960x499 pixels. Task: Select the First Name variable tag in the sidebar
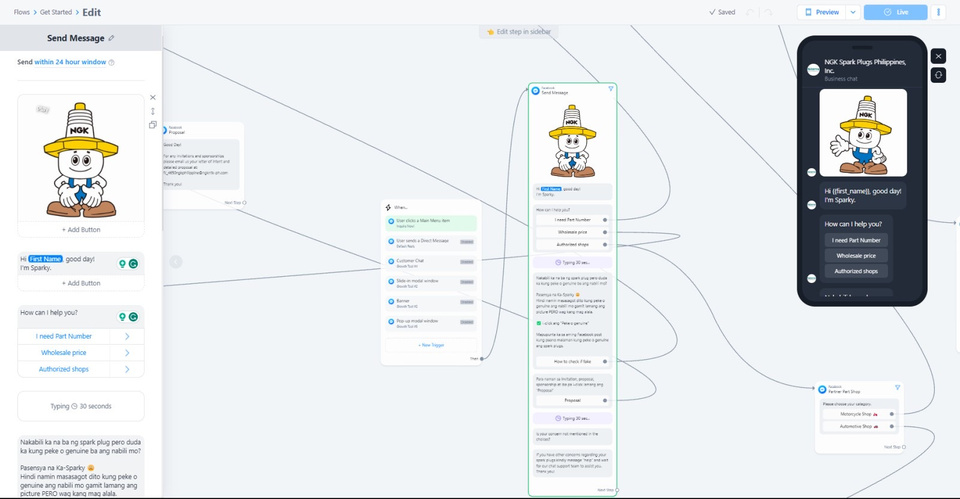(45, 259)
